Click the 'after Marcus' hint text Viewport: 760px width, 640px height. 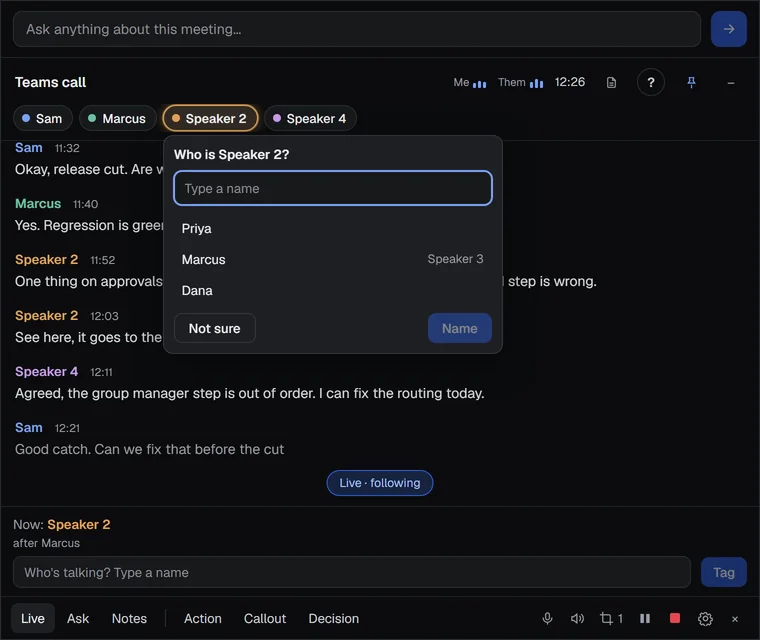[x=47, y=543]
